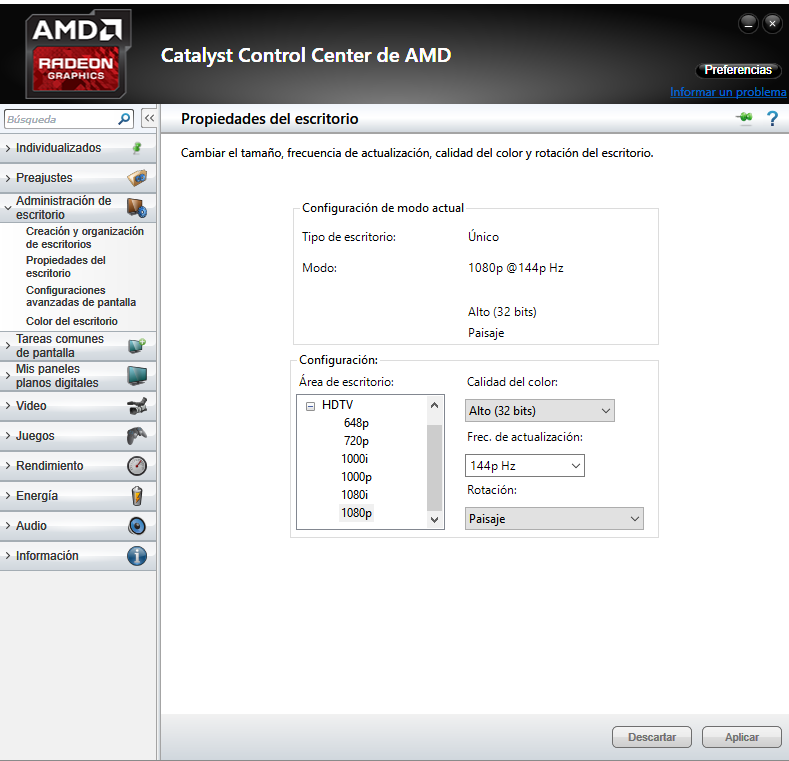Click the Energía battery icon
Image resolution: width=789 pixels, height=761 pixels.
(137, 496)
